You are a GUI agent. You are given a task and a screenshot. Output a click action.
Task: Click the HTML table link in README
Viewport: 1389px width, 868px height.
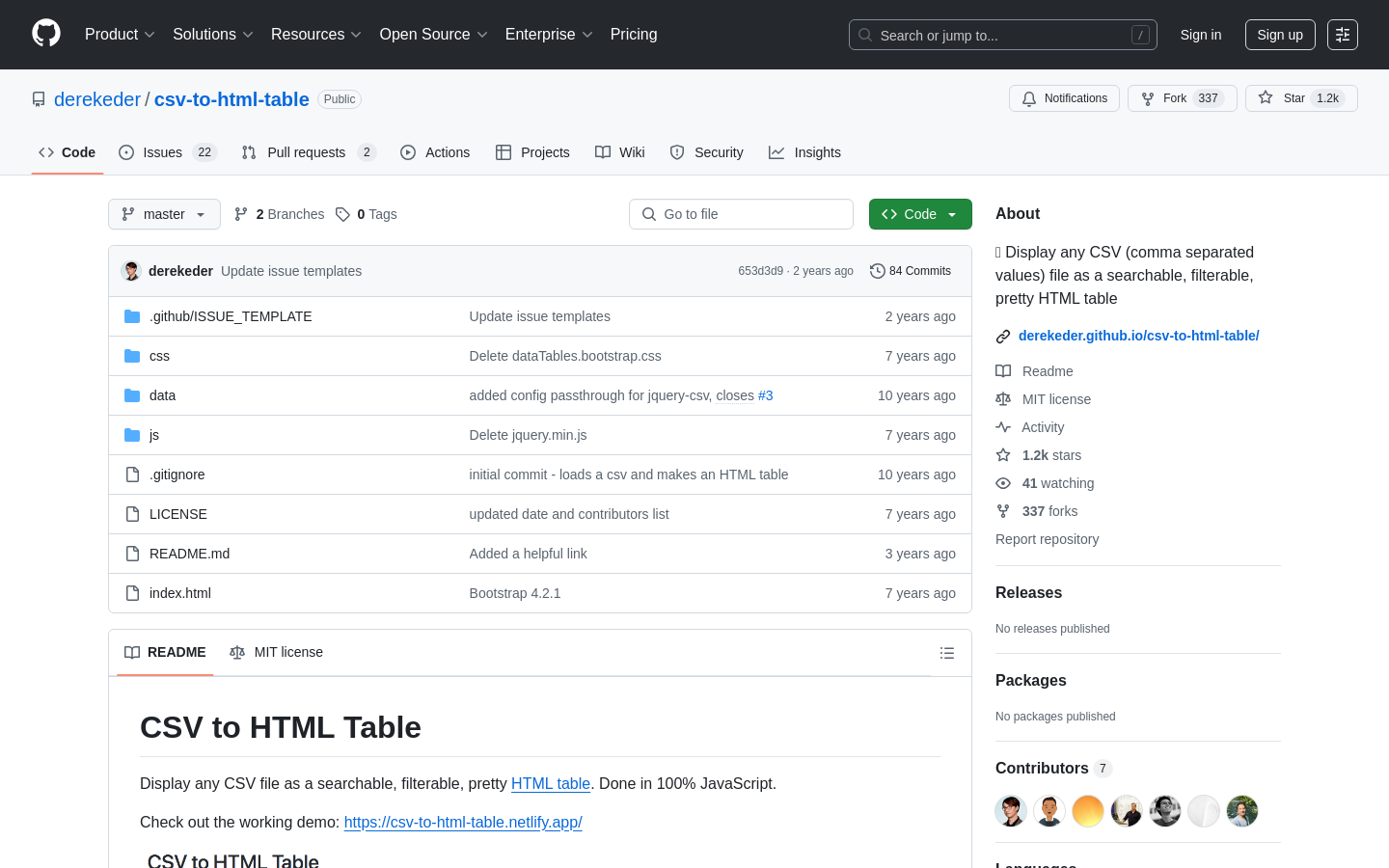551,784
